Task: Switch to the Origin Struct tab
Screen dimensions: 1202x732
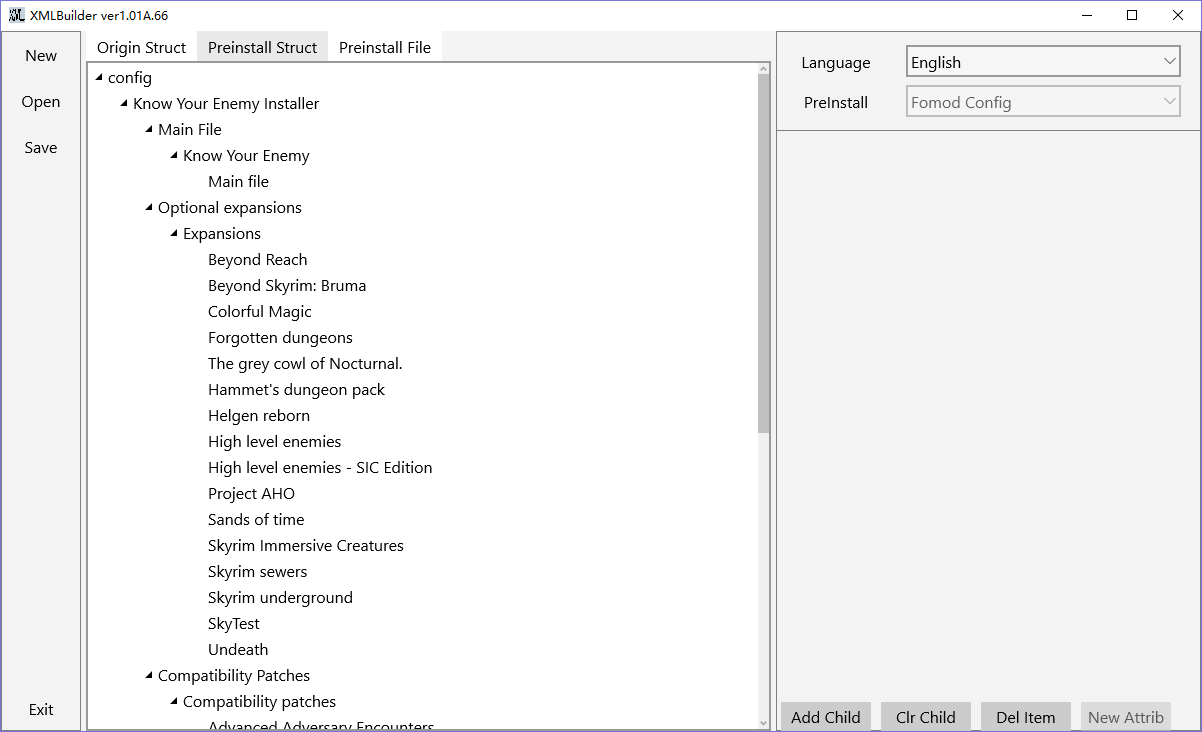Action: (x=141, y=47)
